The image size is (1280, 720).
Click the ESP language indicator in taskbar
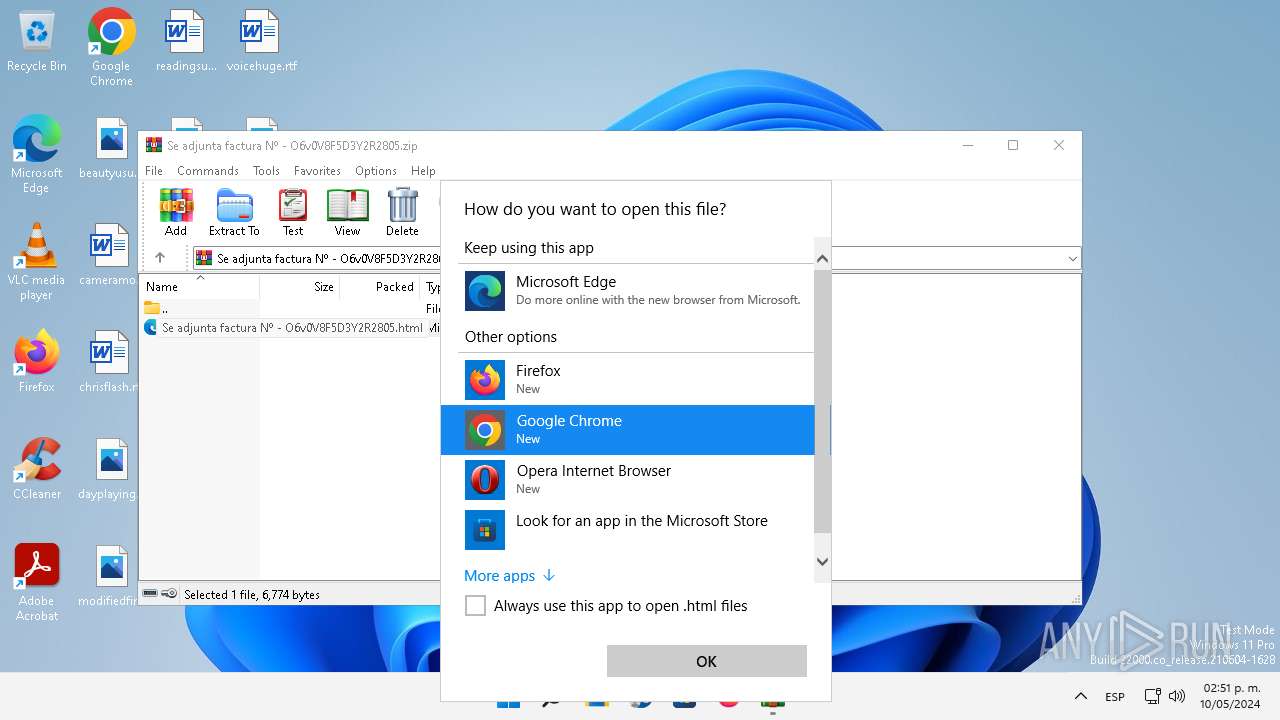click(x=1115, y=697)
